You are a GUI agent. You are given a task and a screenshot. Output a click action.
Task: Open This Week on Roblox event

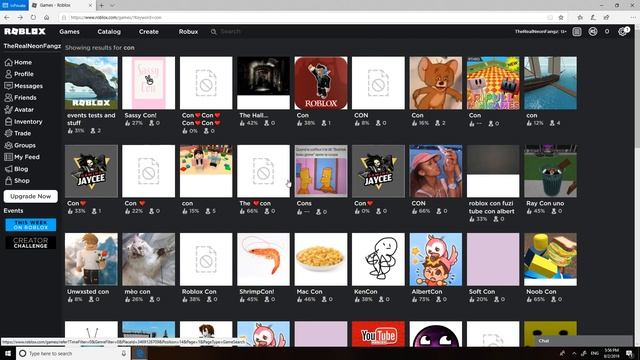31,225
